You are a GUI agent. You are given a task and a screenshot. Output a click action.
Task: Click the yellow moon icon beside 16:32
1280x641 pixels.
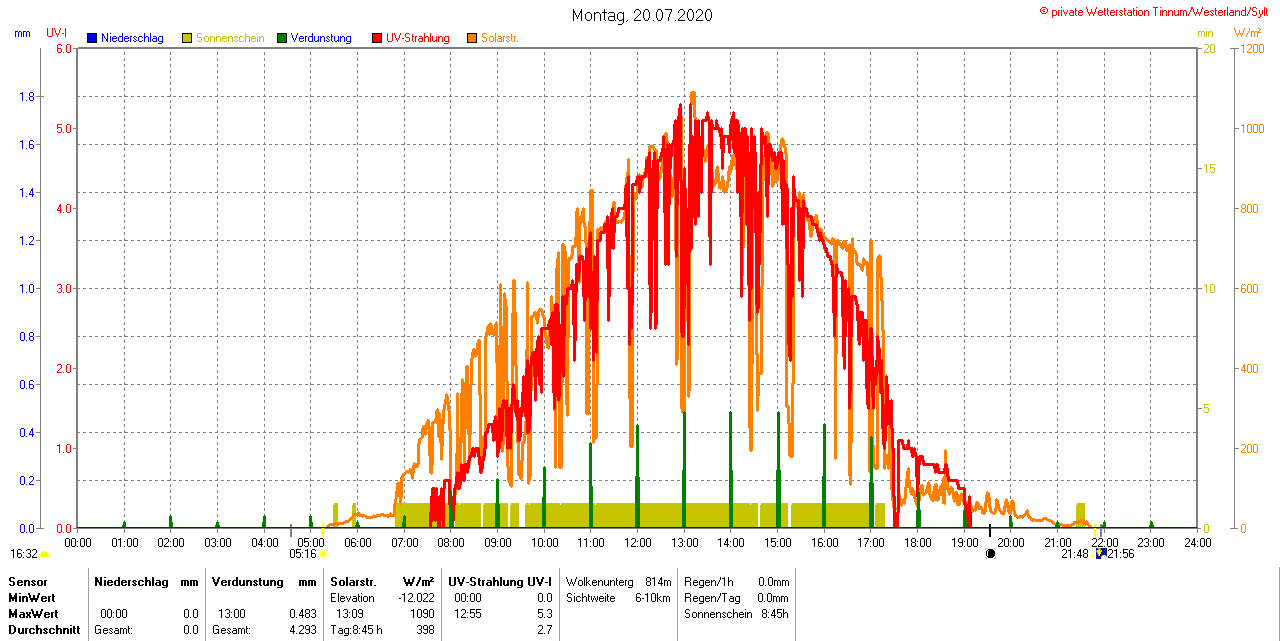(44, 554)
